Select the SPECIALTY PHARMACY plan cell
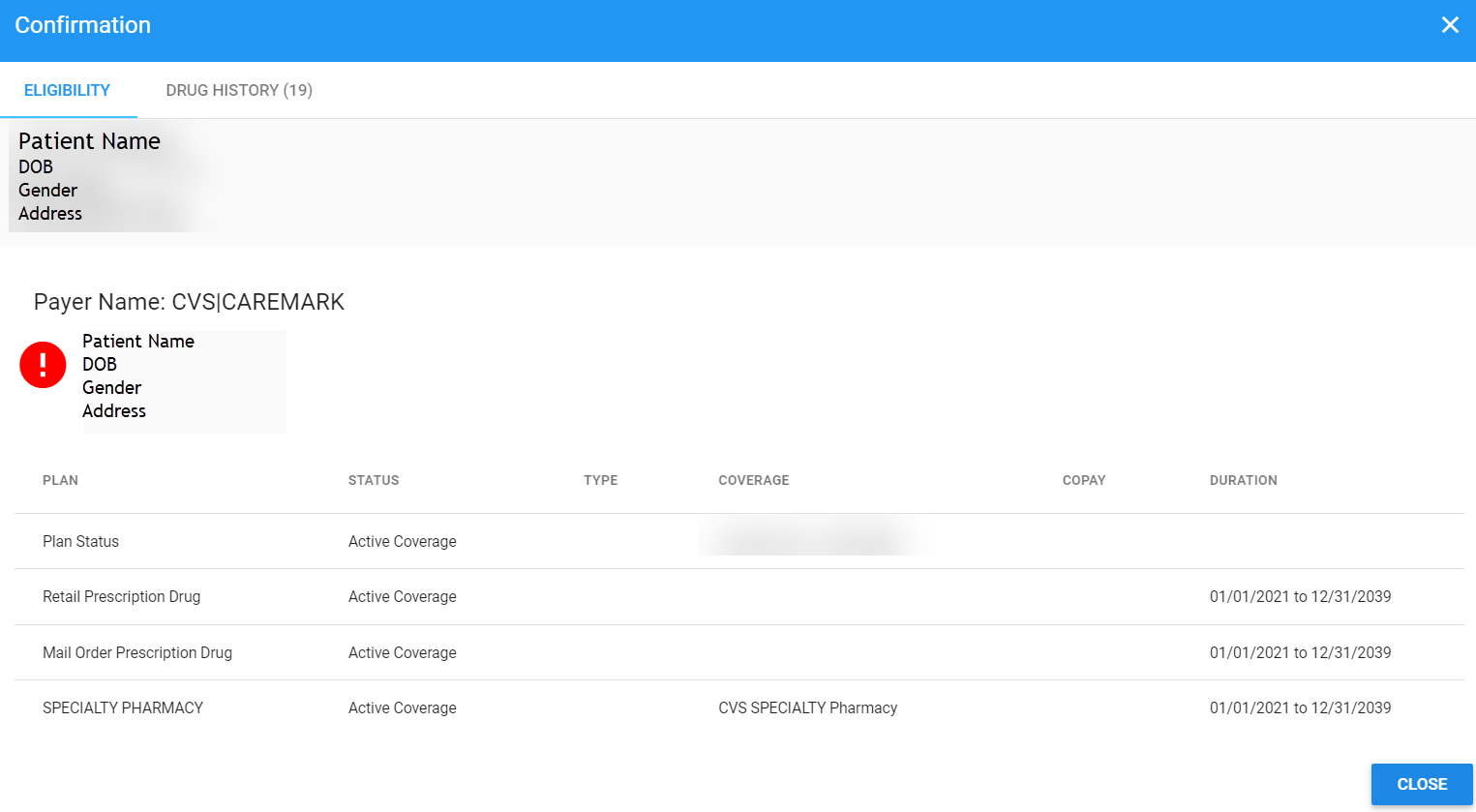The image size is (1476, 812). 123,707
